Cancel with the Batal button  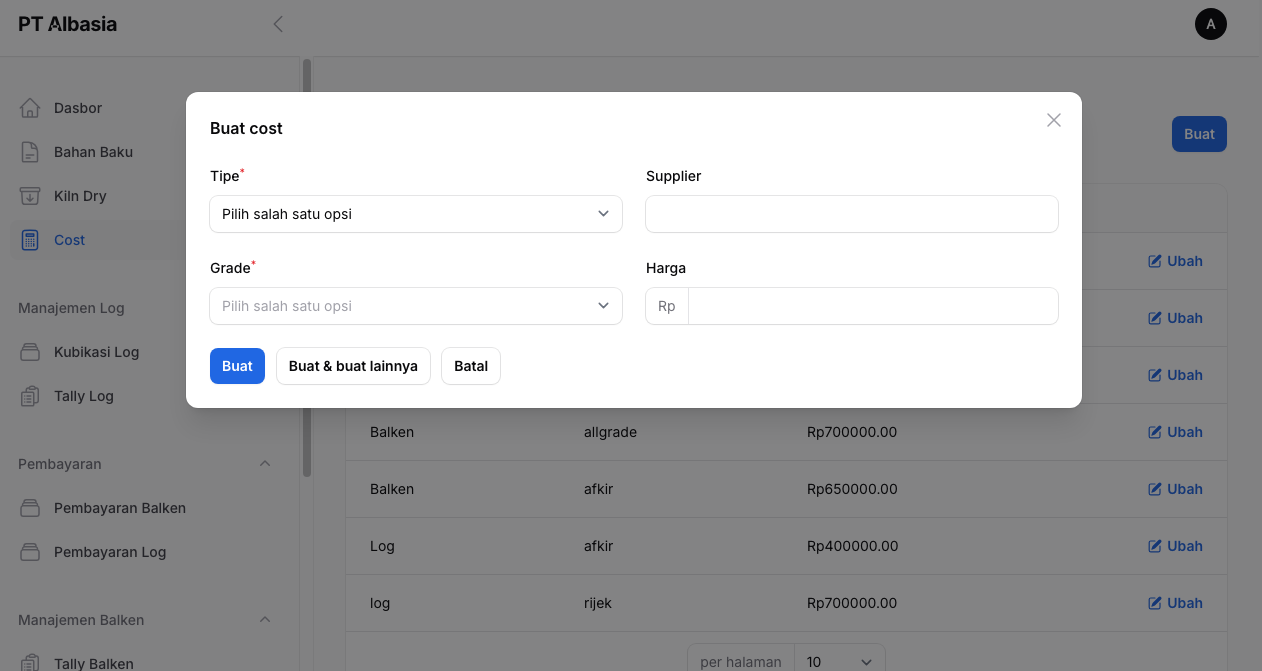(470, 366)
